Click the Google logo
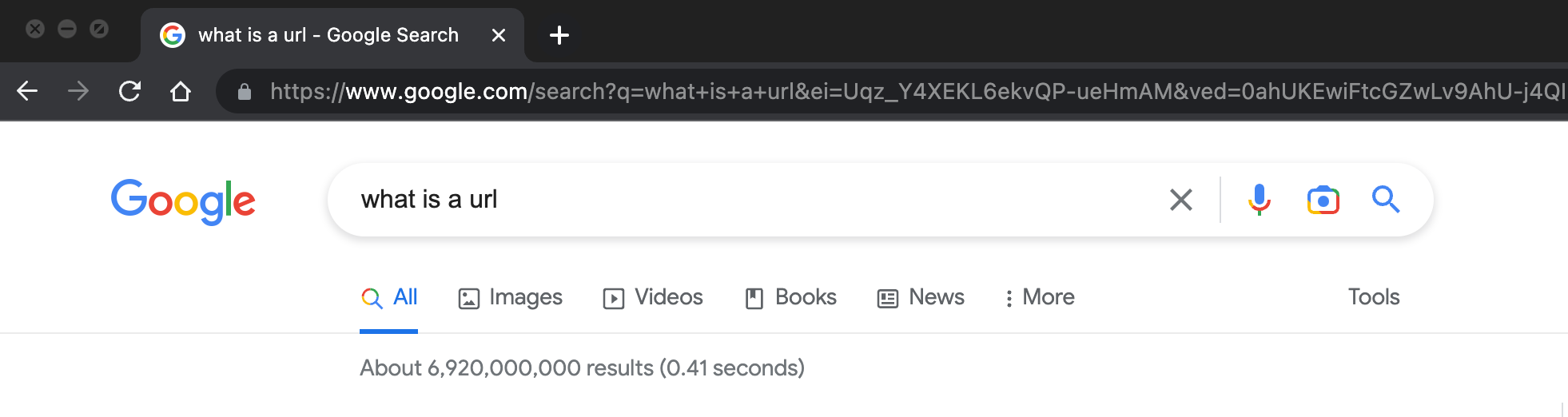The width and height of the screenshot is (1568, 417). pos(183,201)
